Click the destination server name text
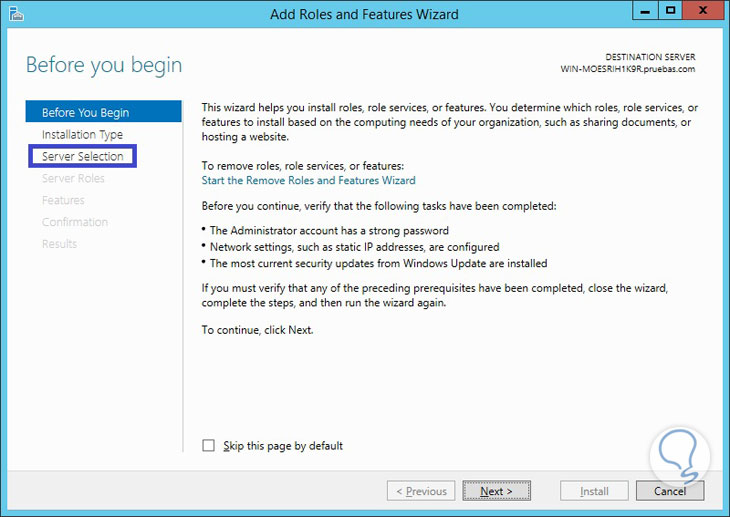 tap(627, 69)
